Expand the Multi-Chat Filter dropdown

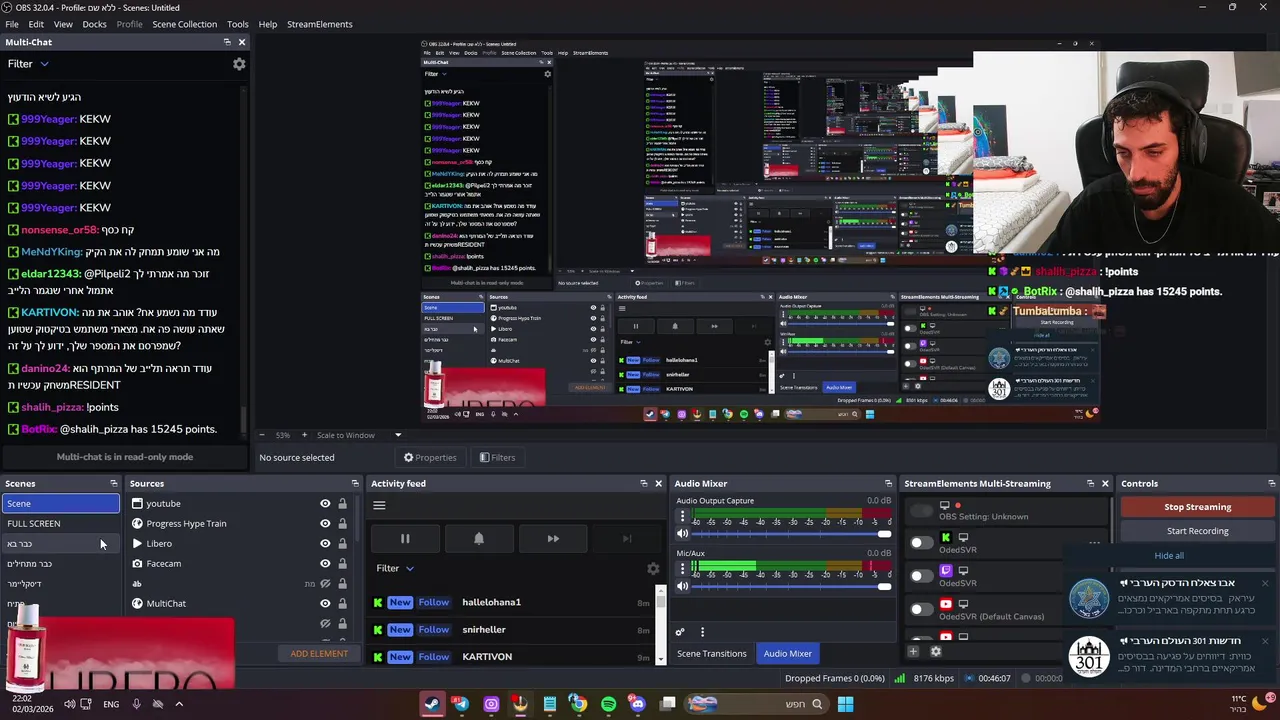click(x=28, y=64)
